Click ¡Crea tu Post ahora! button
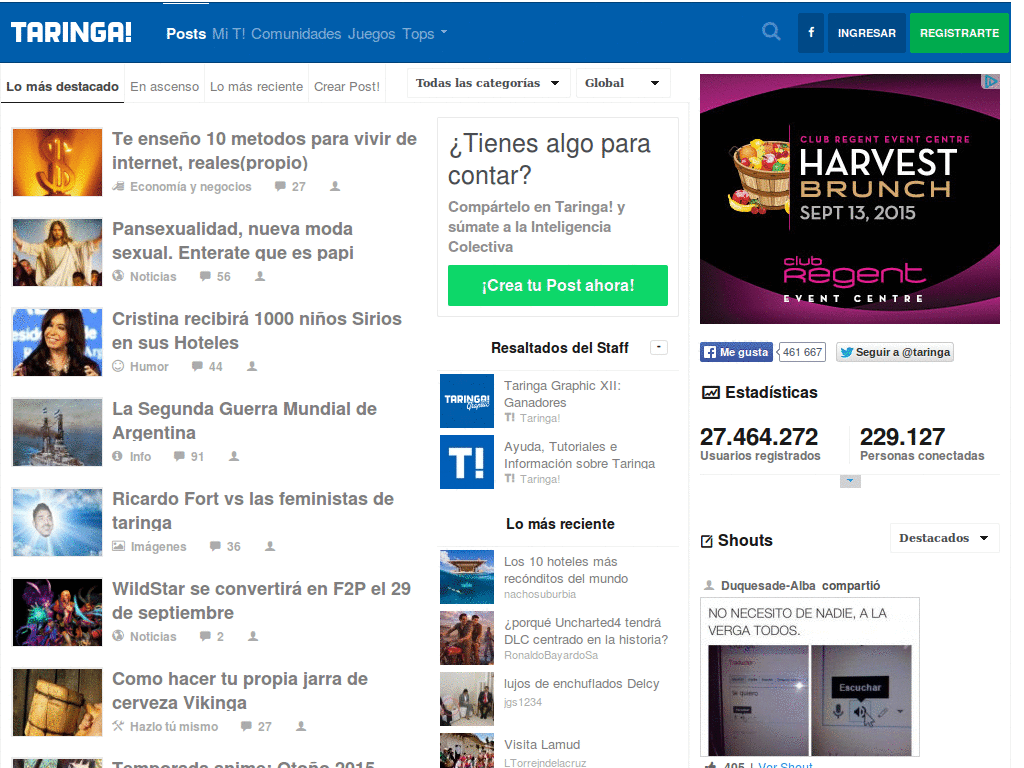 (558, 285)
